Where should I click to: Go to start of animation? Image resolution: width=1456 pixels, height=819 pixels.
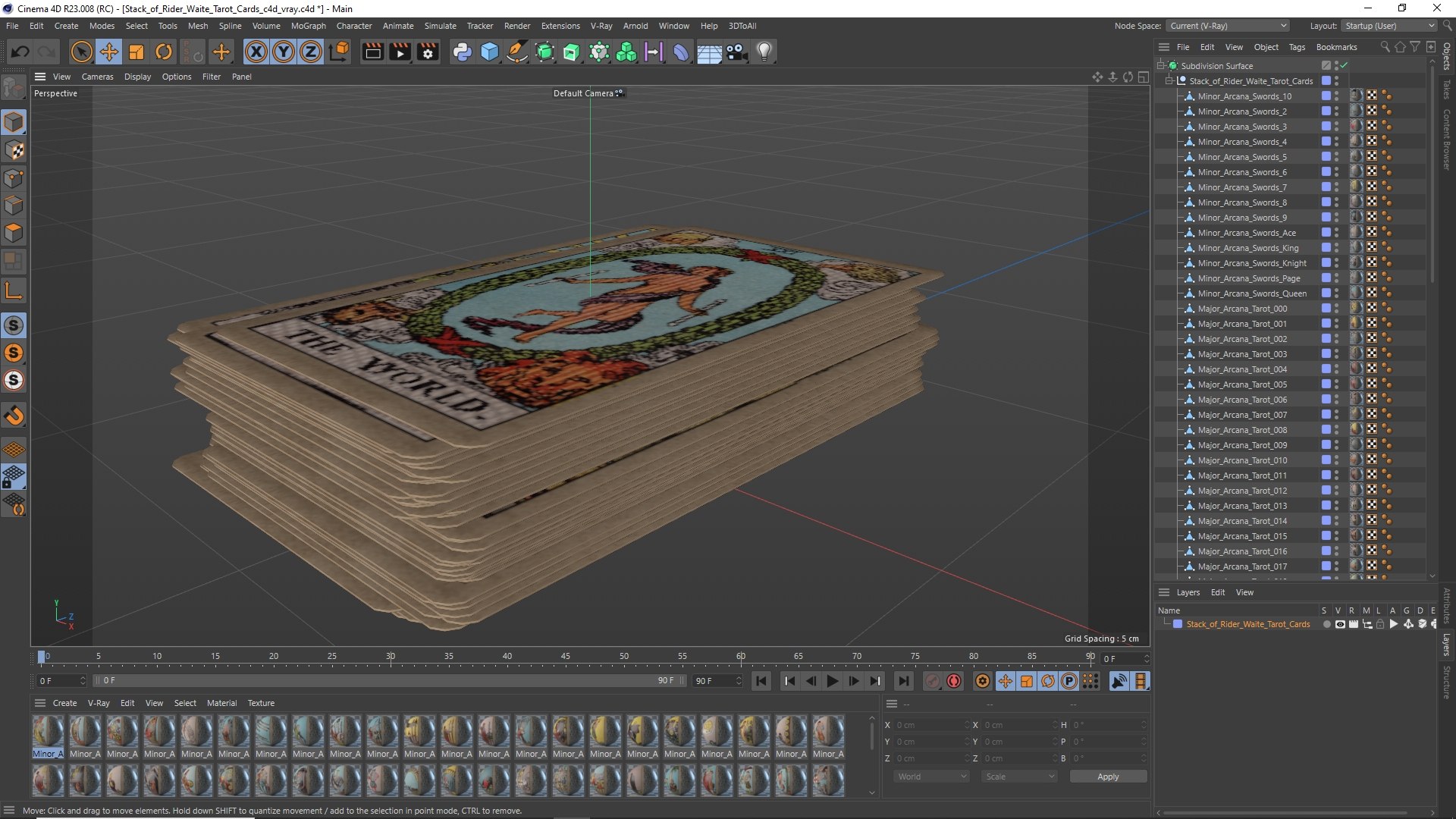click(761, 681)
